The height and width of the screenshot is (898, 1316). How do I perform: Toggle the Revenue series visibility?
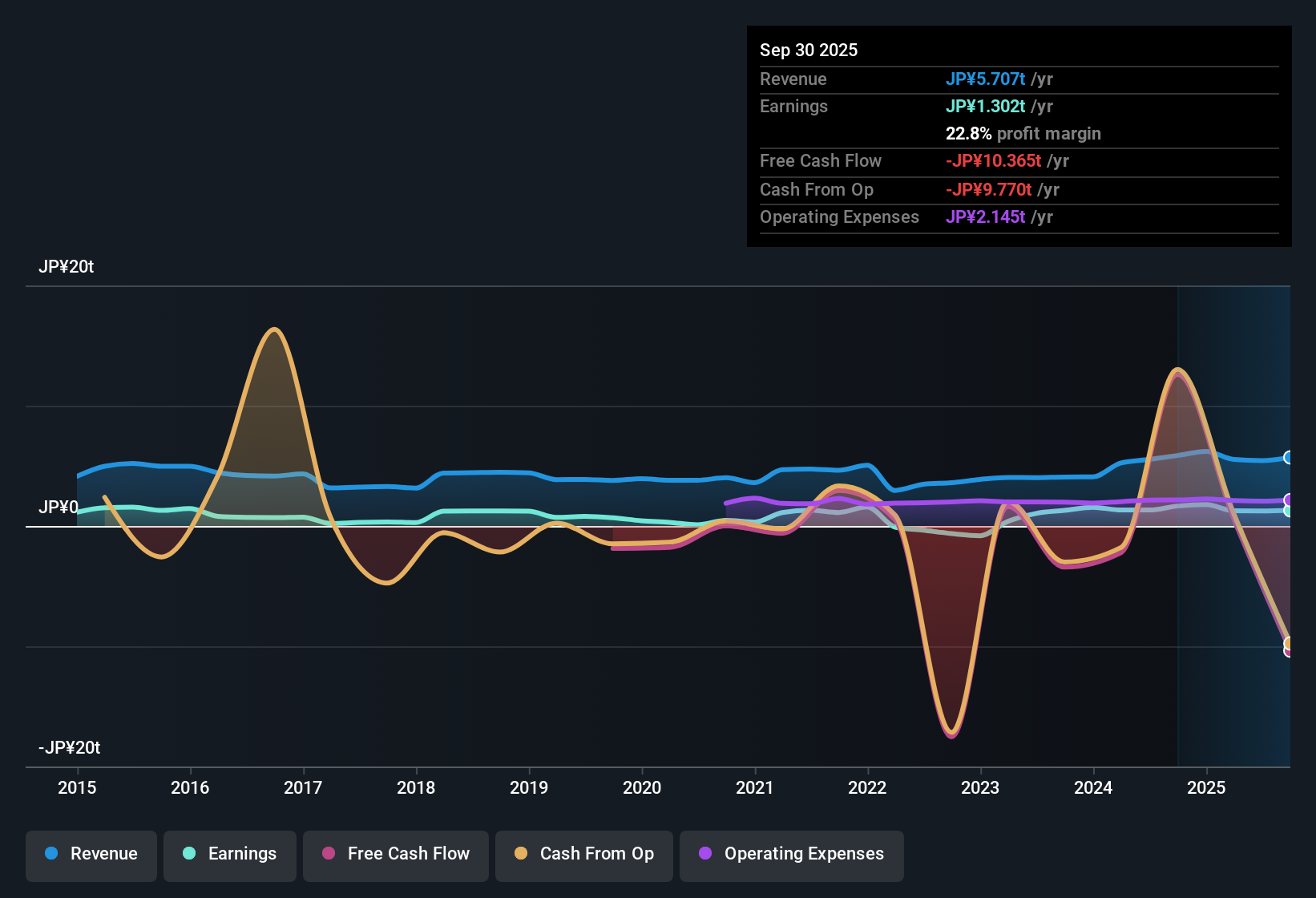(x=91, y=855)
